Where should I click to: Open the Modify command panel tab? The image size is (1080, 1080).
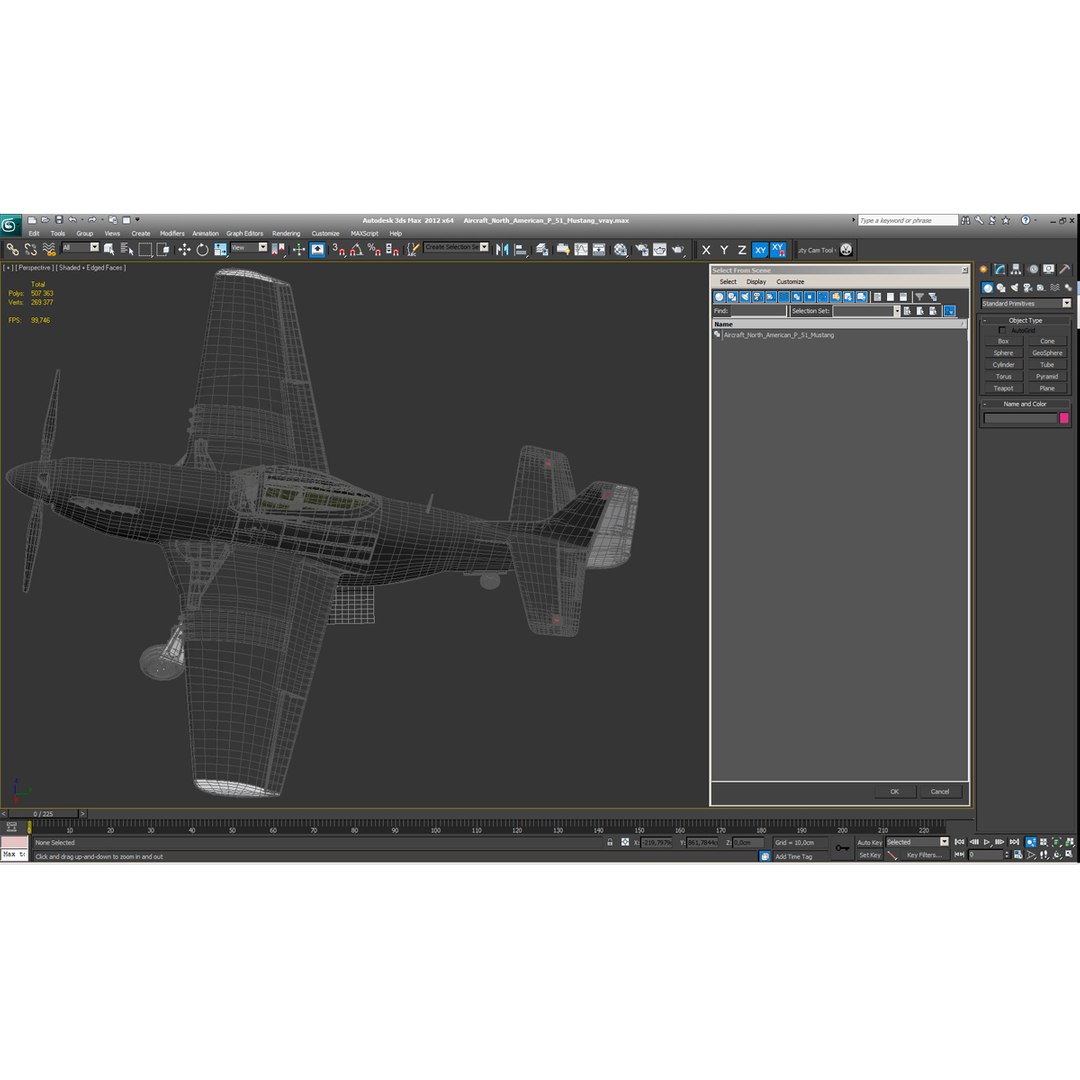point(999,269)
